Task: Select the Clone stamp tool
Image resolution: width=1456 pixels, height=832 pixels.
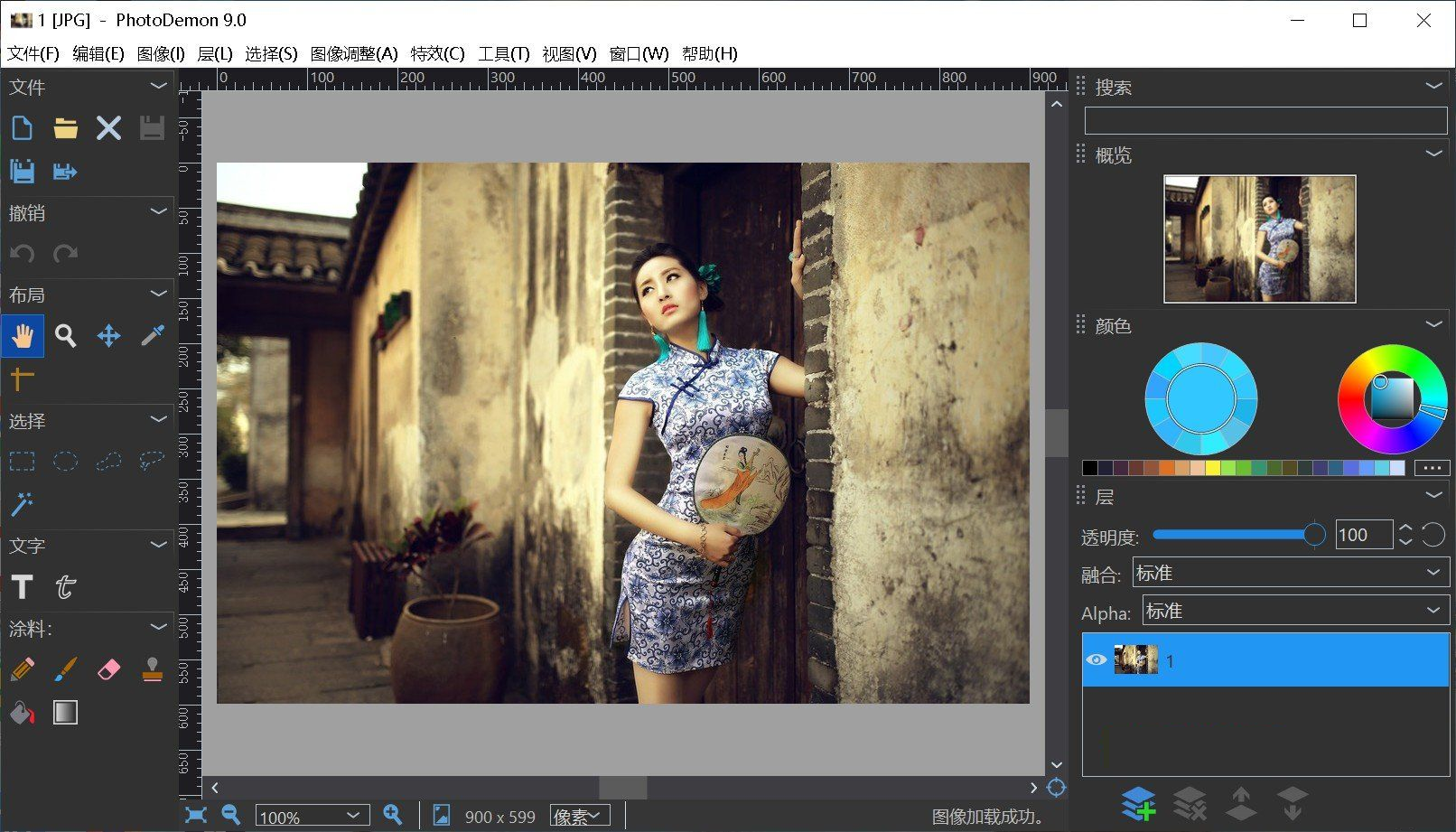Action: click(152, 669)
